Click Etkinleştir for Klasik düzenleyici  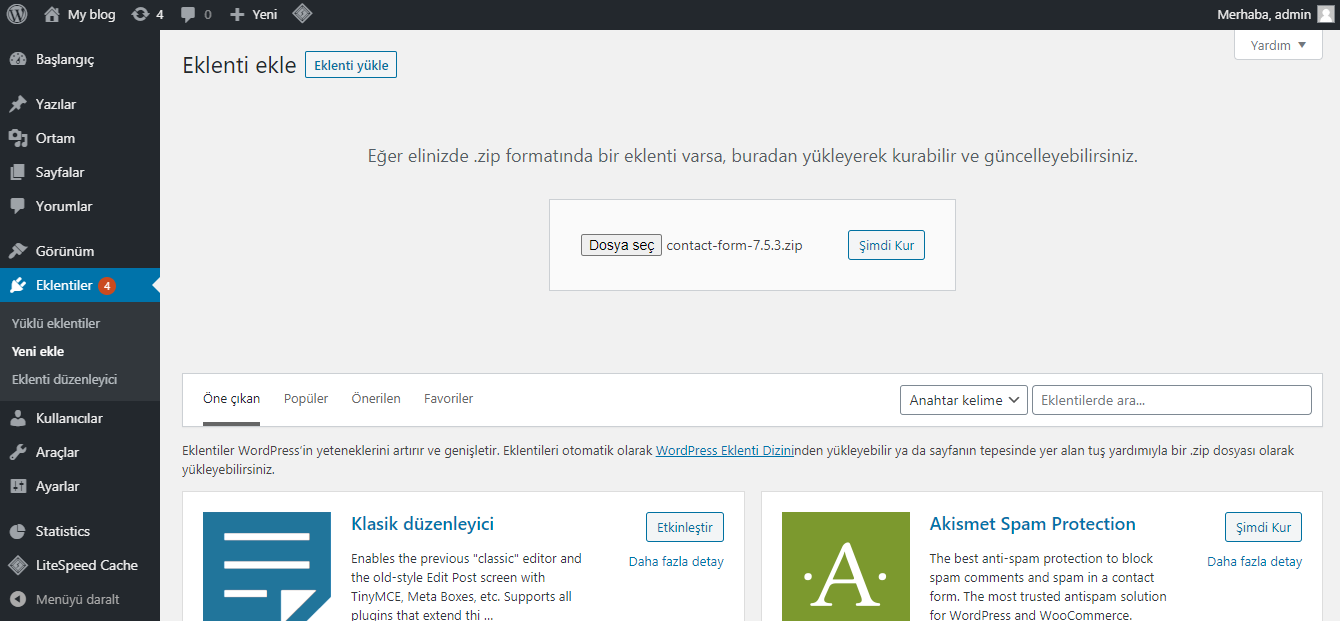(685, 527)
